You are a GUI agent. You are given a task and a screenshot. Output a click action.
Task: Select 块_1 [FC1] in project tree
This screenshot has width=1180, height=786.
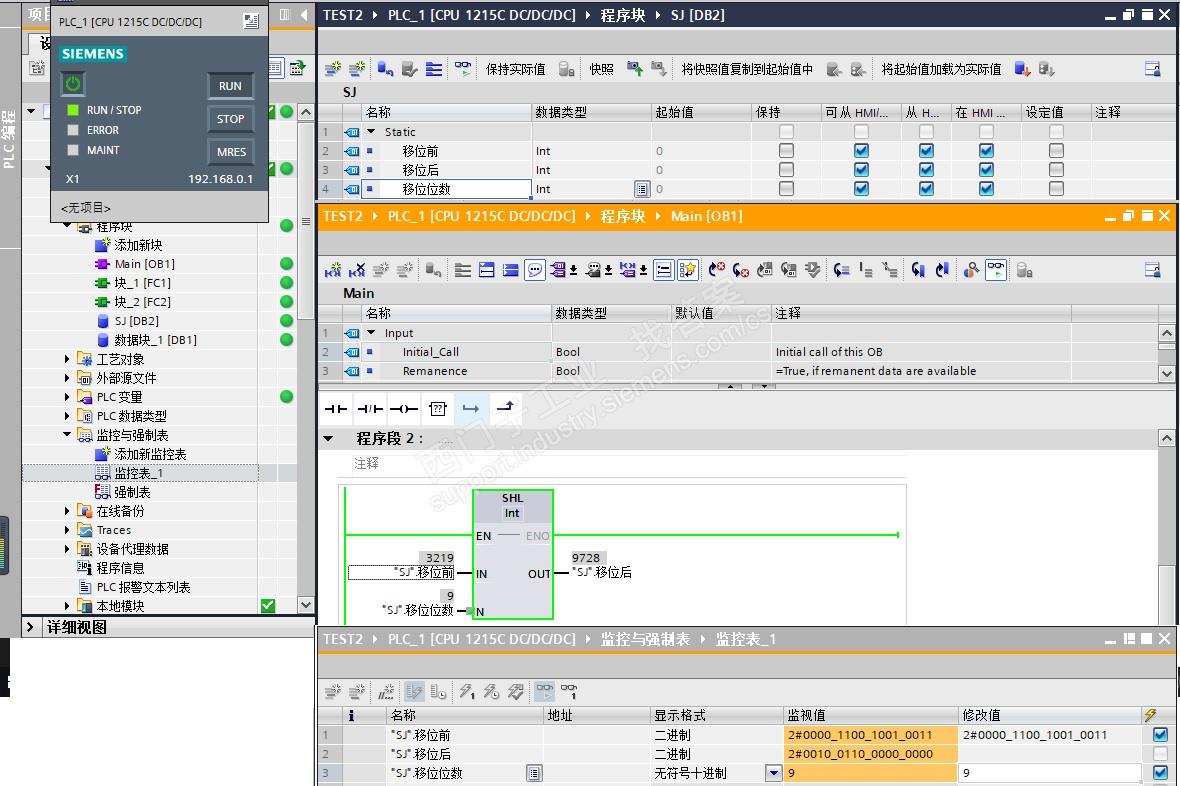pyautogui.click(x=142, y=283)
